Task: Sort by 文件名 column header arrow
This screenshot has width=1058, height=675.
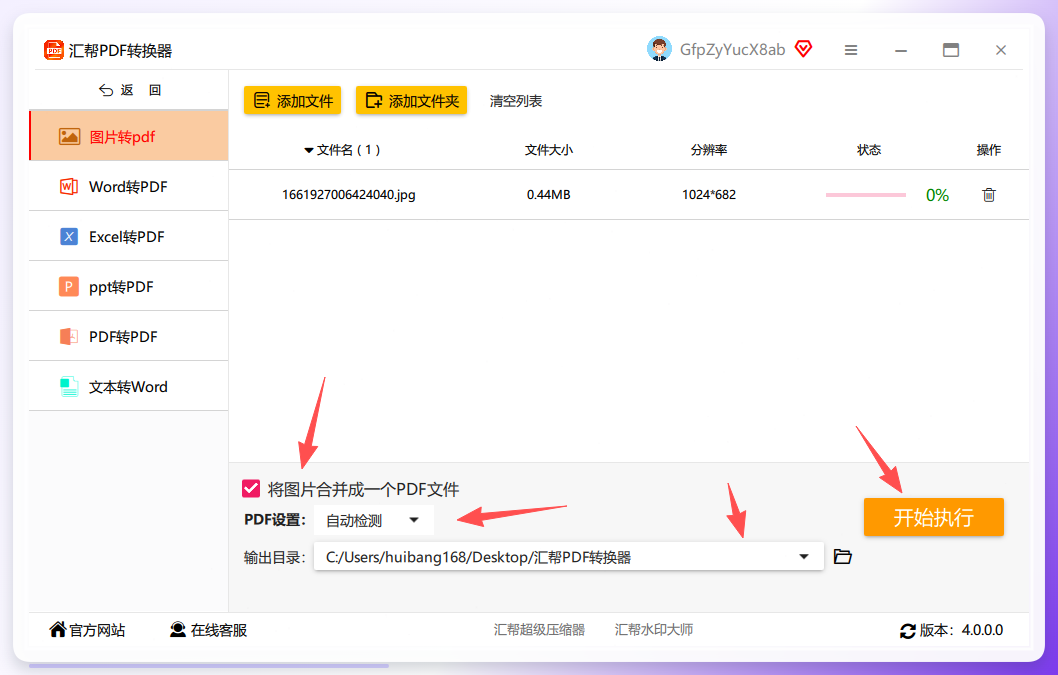Action: [308, 151]
